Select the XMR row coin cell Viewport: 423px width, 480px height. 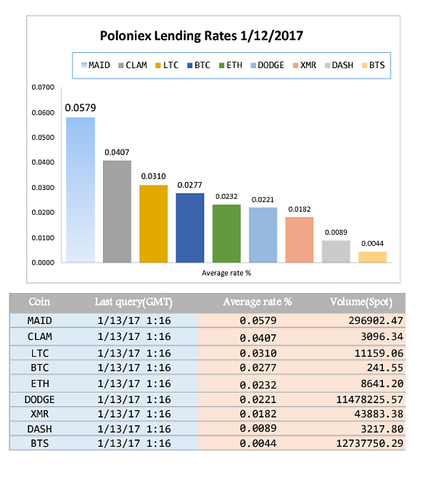pyautogui.click(x=40, y=414)
